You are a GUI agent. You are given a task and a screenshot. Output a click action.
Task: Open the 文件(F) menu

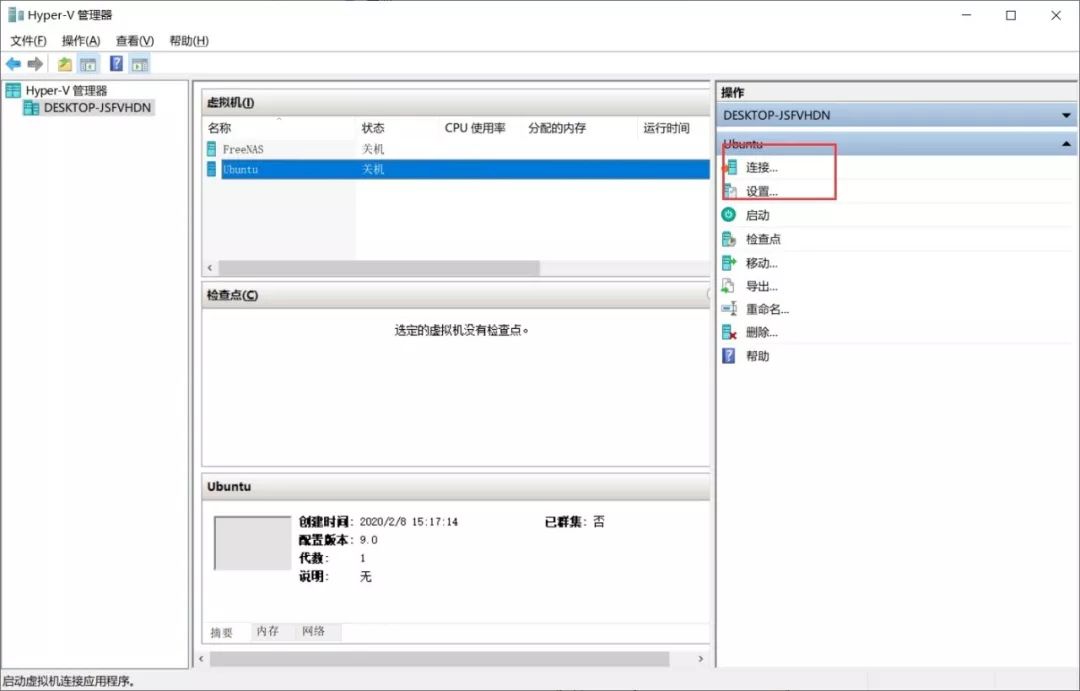coord(28,41)
